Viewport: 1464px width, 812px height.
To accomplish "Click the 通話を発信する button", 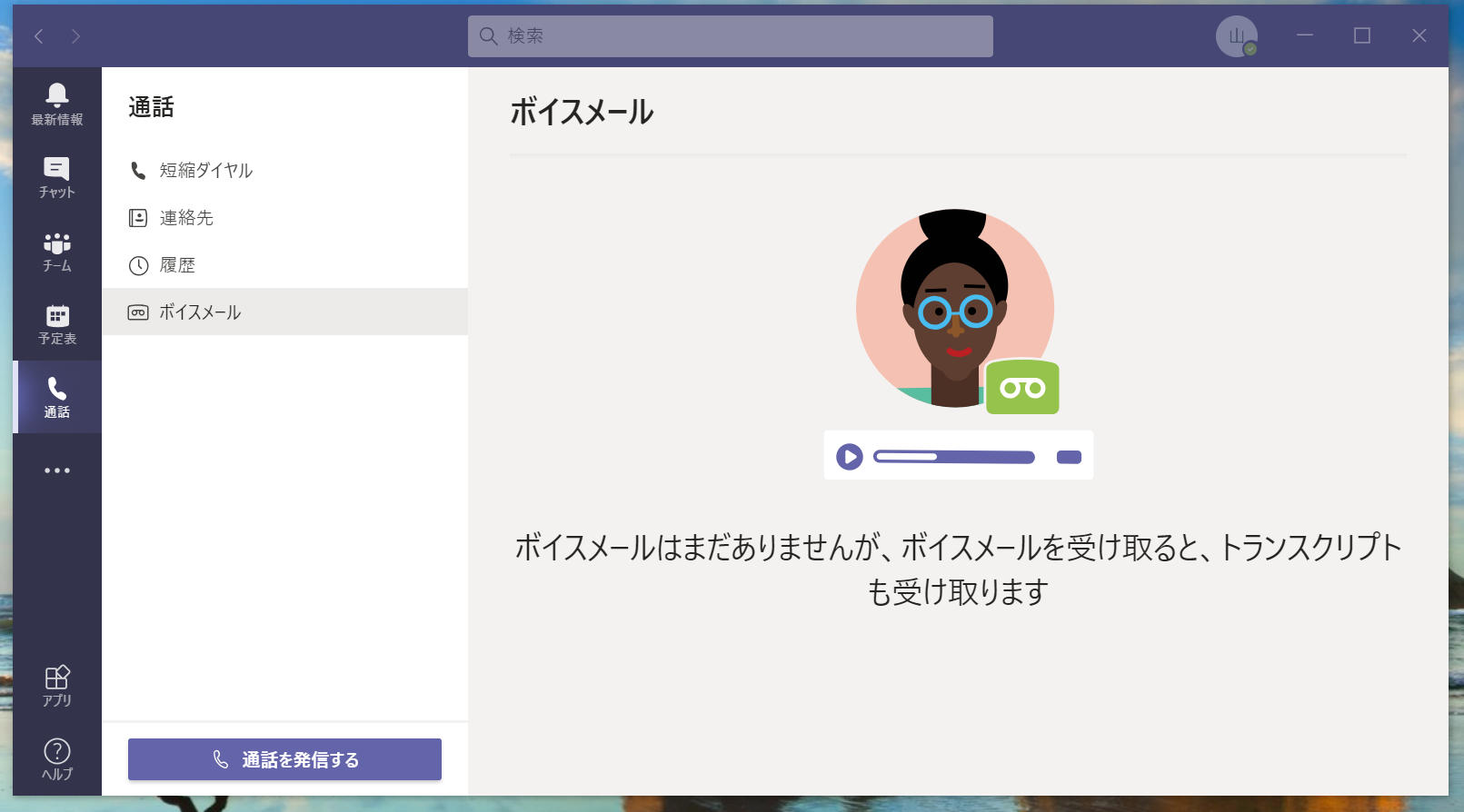I will pos(284,759).
